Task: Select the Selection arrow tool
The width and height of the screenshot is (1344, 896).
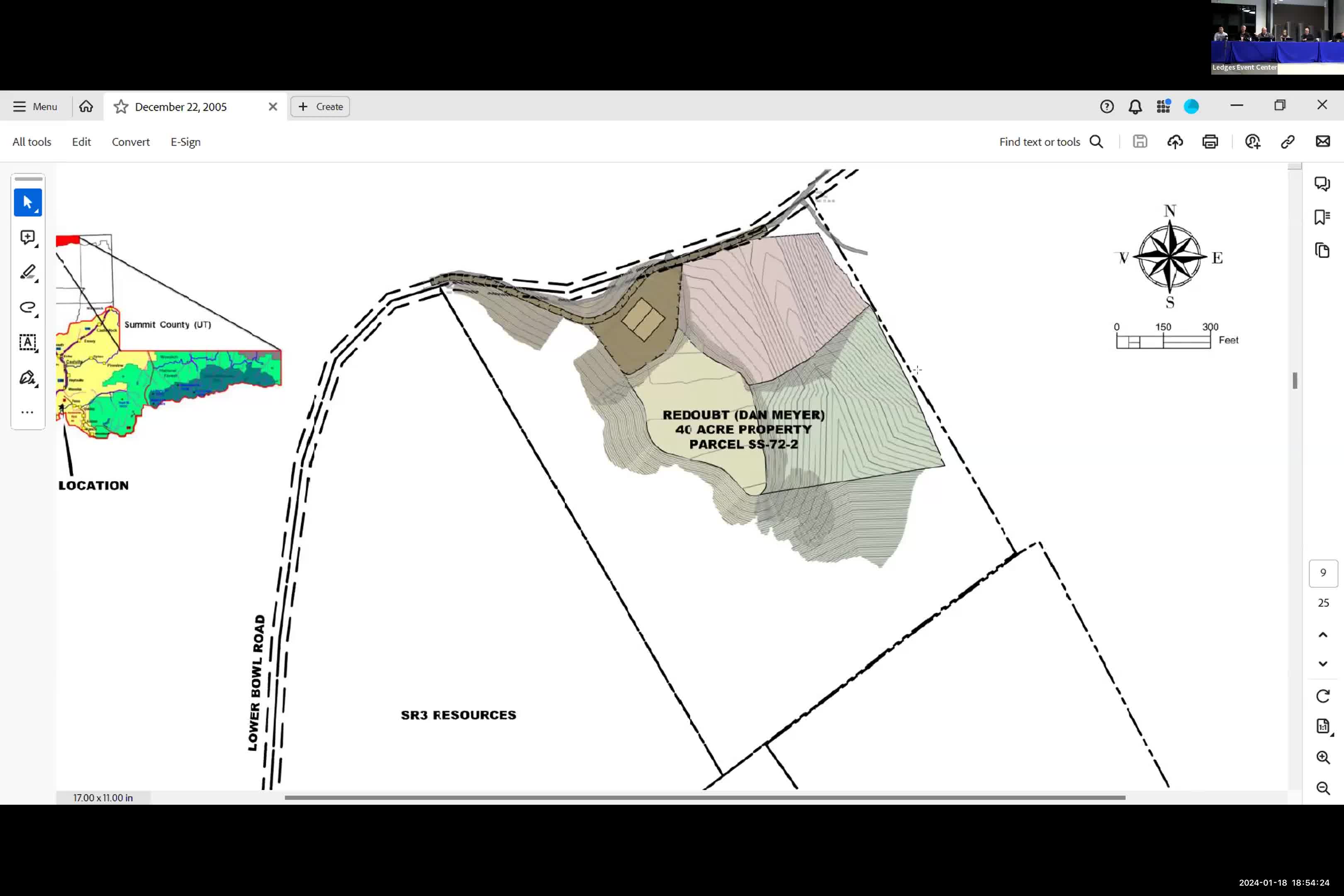Action: point(27,202)
